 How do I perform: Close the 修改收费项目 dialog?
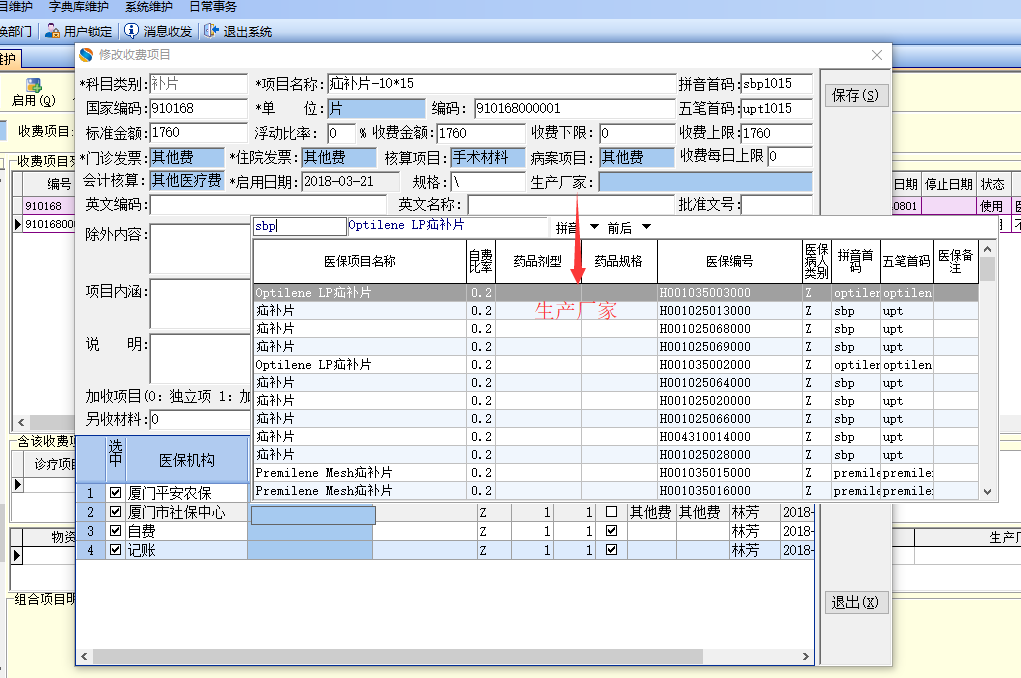point(877,55)
